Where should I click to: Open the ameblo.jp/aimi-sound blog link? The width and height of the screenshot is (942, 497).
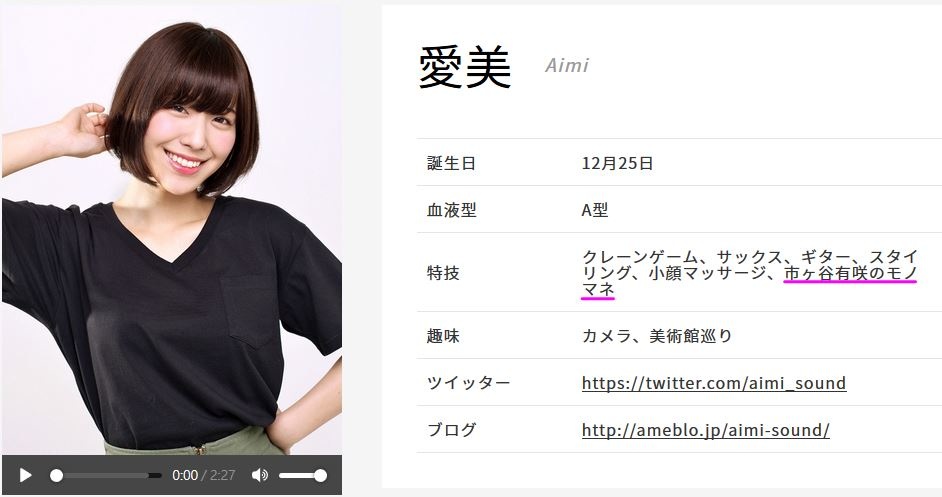tap(705, 430)
